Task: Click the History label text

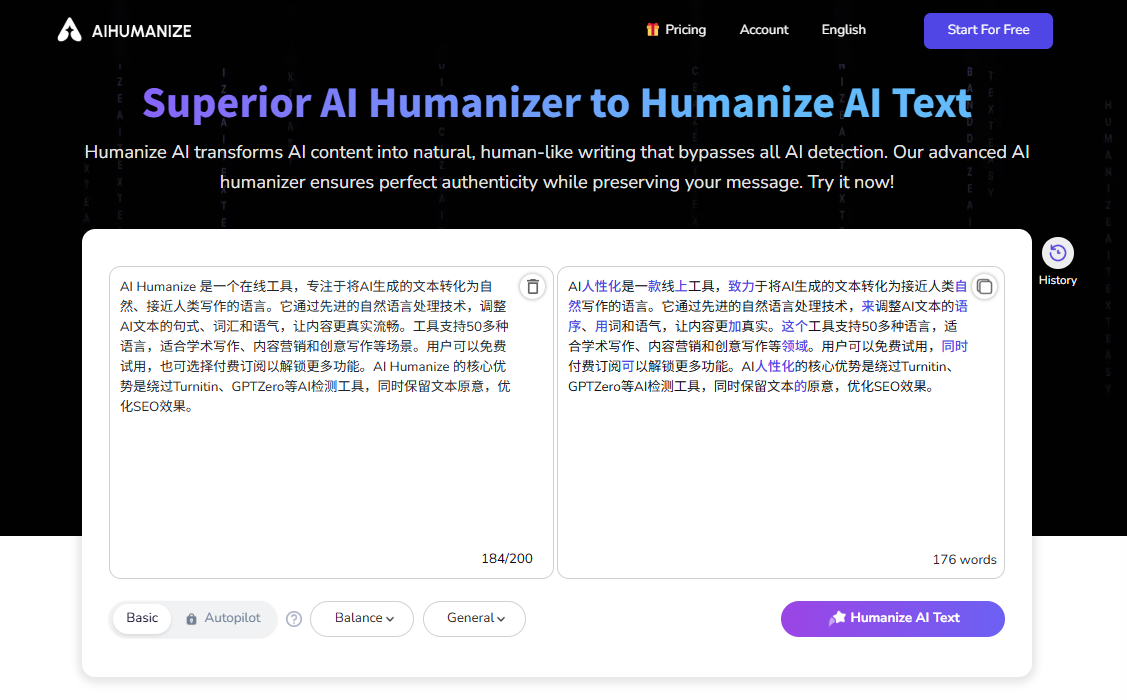Action: 1057,280
